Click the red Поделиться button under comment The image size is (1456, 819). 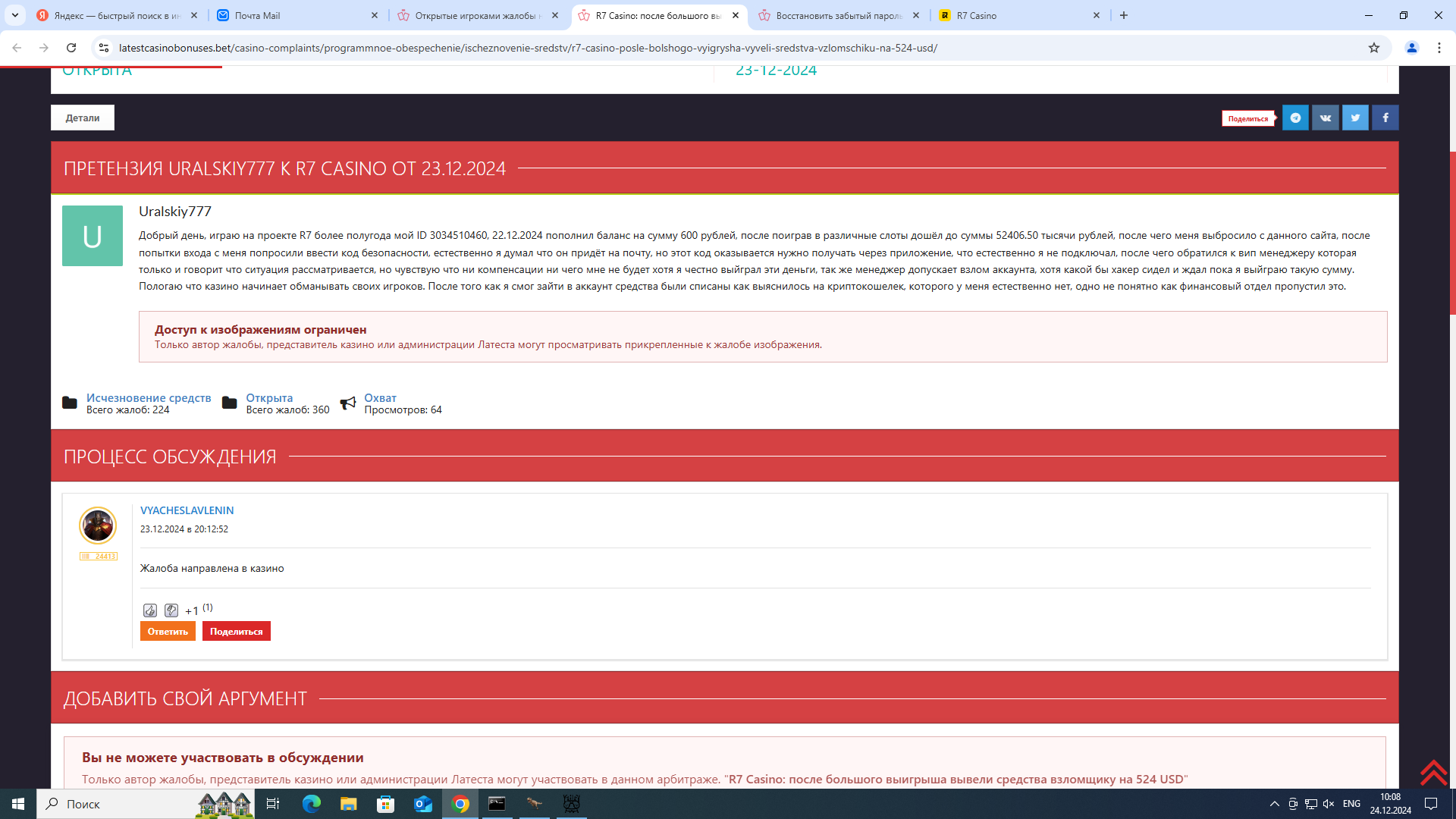[237, 632]
